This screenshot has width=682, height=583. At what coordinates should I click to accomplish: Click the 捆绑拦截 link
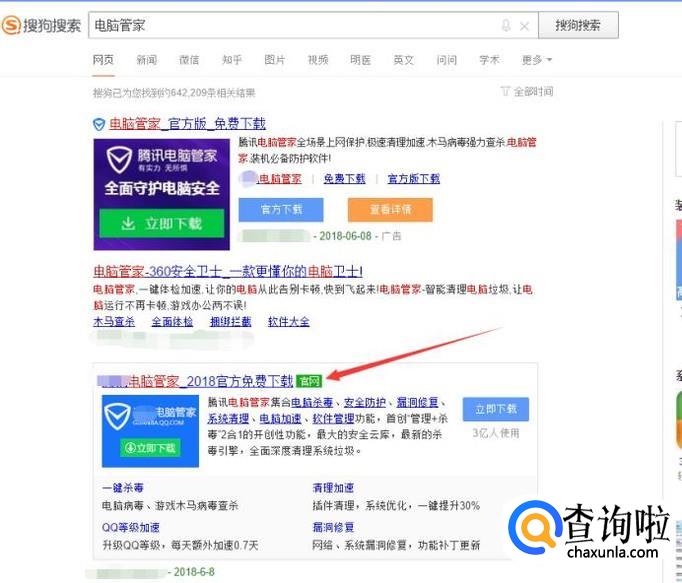click(231, 322)
